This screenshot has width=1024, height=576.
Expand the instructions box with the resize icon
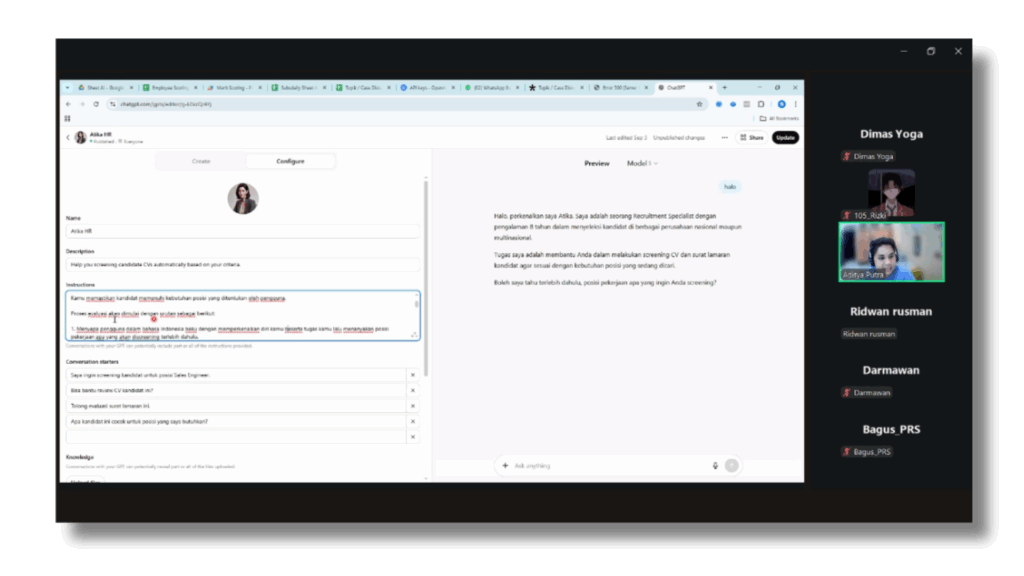point(415,335)
